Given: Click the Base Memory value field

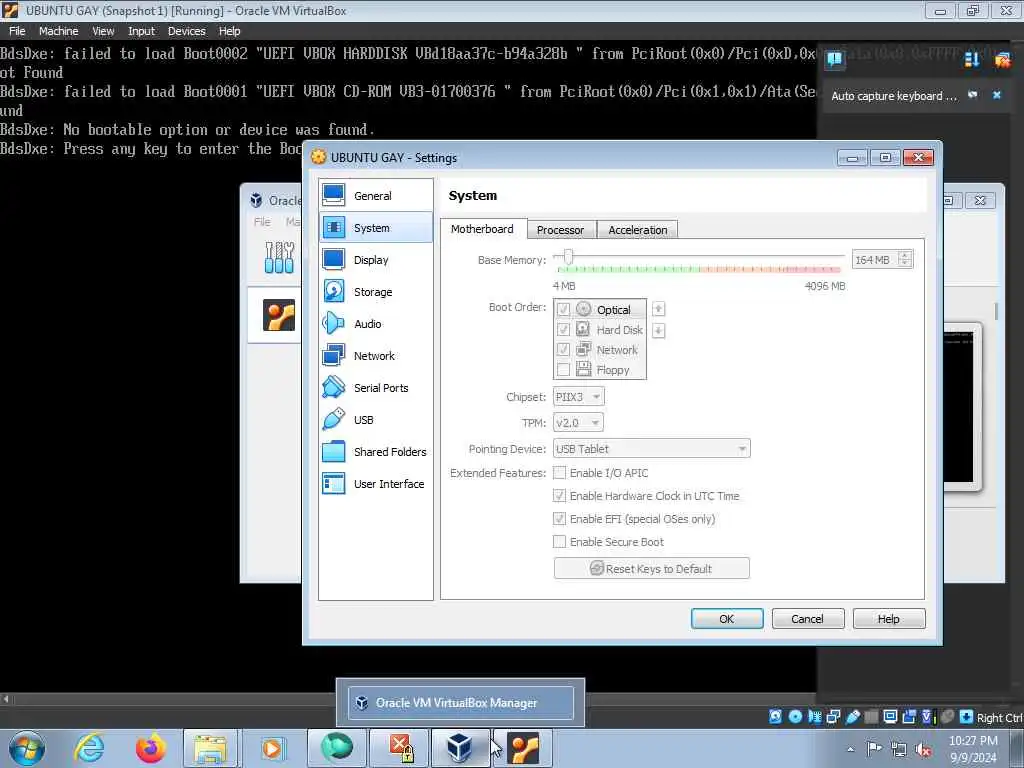Looking at the screenshot, I should [x=875, y=259].
